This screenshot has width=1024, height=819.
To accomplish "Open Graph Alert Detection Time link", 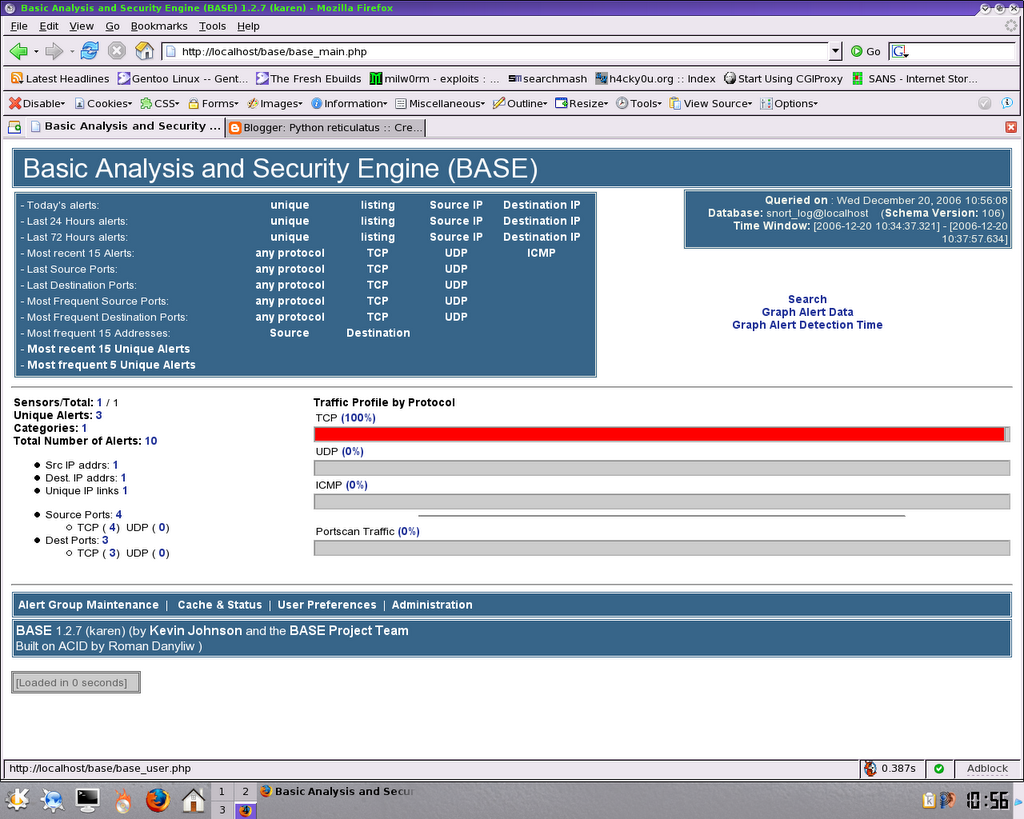I will pyautogui.click(x=807, y=325).
